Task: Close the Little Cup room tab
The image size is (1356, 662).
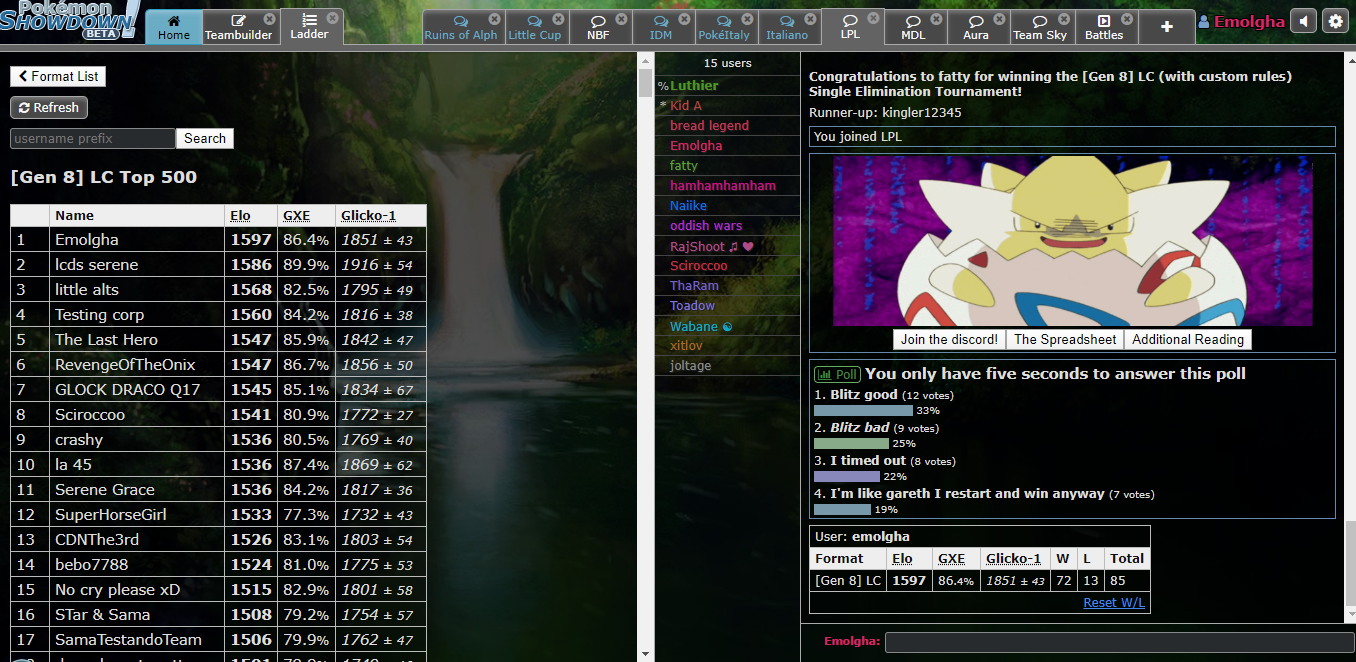Action: 560,19
